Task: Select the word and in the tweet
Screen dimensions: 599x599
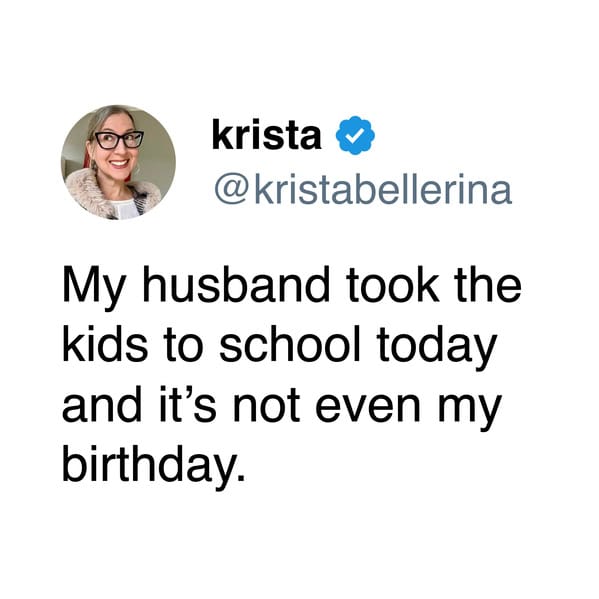Action: pyautogui.click(x=102, y=404)
